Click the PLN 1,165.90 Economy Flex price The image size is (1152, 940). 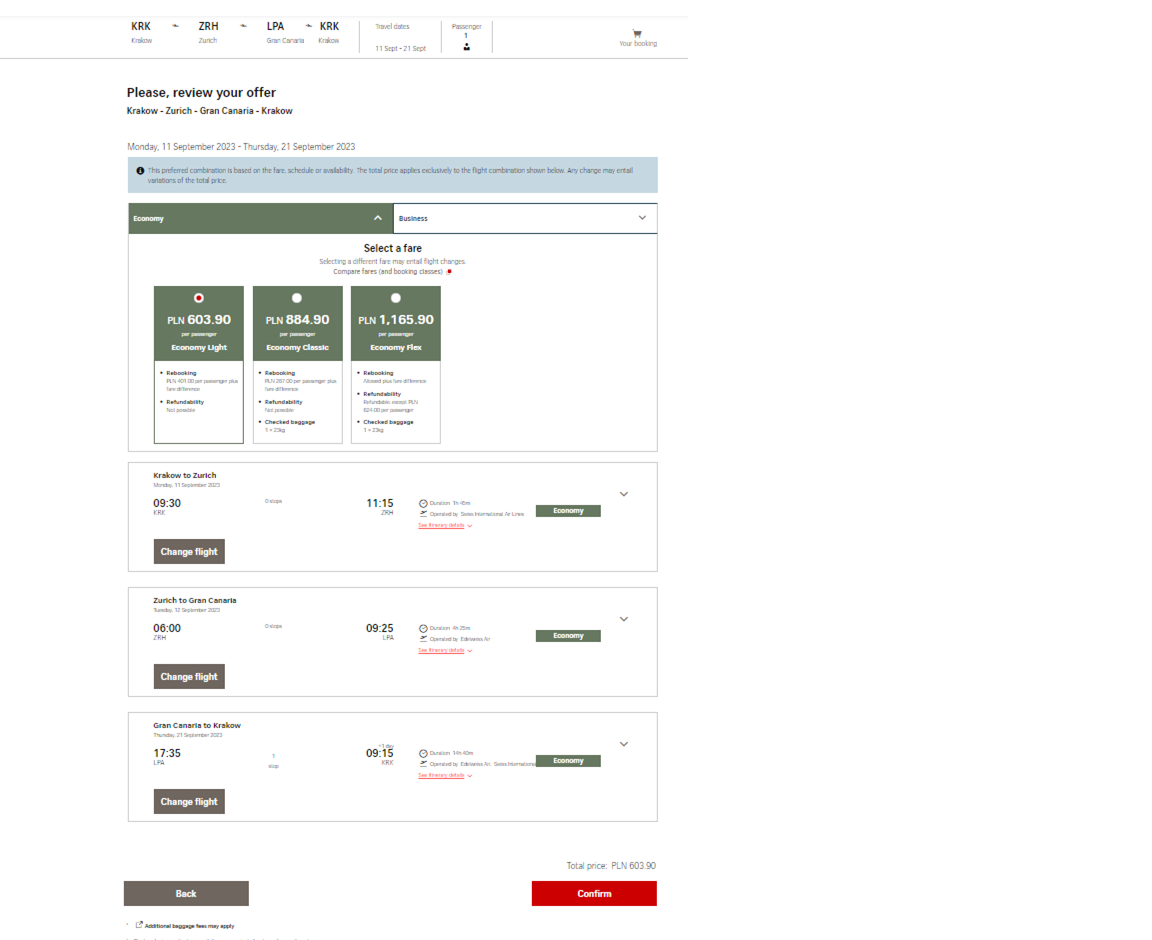[x=396, y=320]
